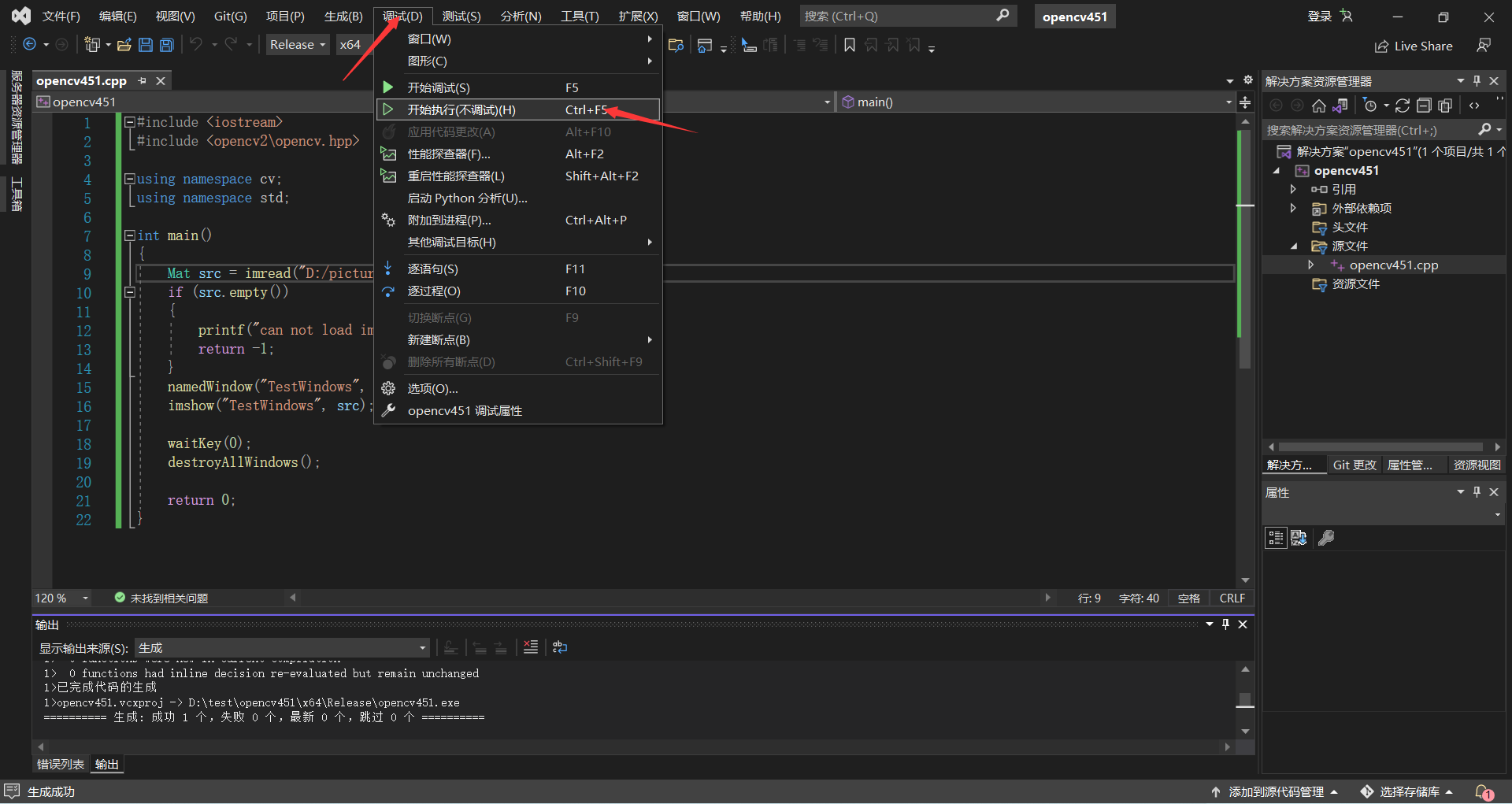Open the Release configuration dropdown

coord(298,45)
